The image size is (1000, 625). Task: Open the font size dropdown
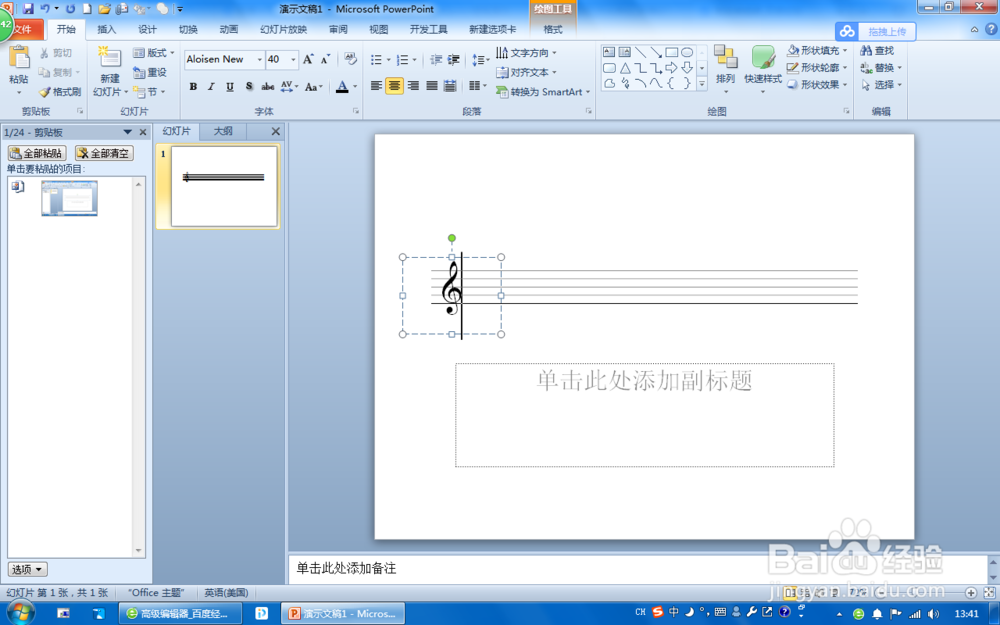pyautogui.click(x=291, y=59)
